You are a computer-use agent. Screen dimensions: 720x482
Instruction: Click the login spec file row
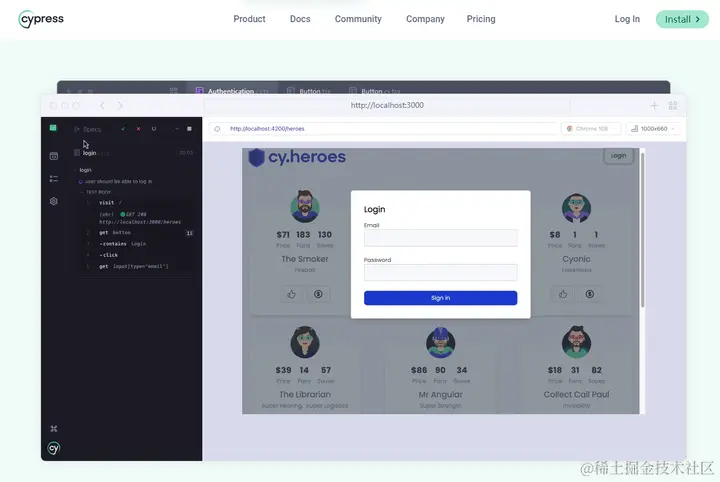point(134,153)
